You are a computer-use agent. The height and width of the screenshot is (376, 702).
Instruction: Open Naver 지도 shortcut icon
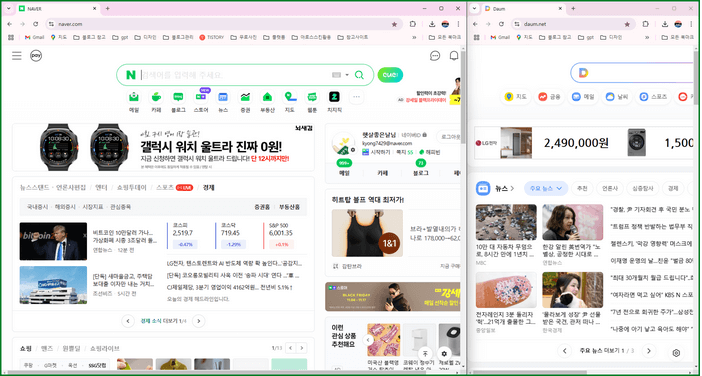tap(290, 97)
